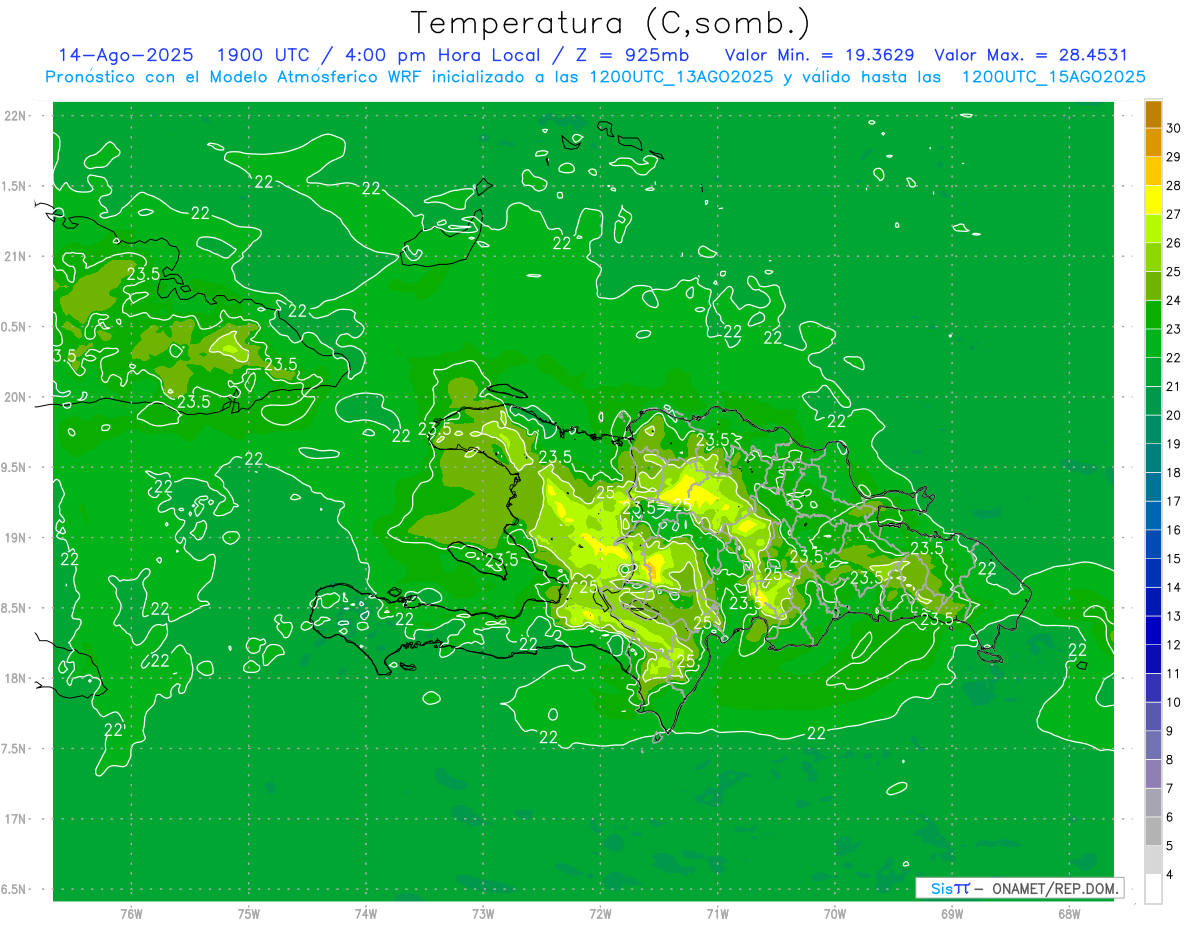
Task: Click the "74W" longitude axis label
Action: pyautogui.click(x=366, y=914)
